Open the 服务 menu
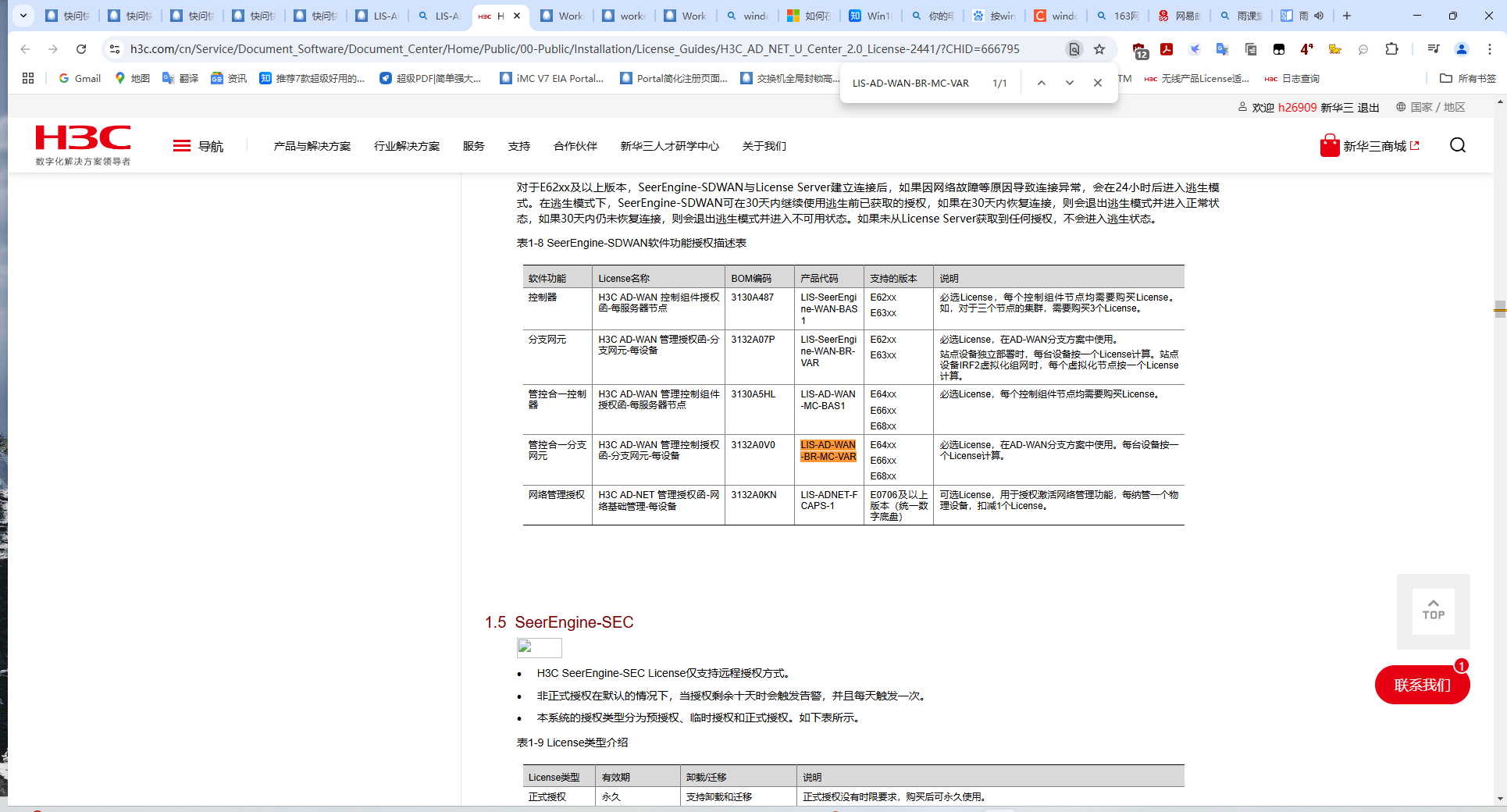1507x812 pixels. point(473,146)
